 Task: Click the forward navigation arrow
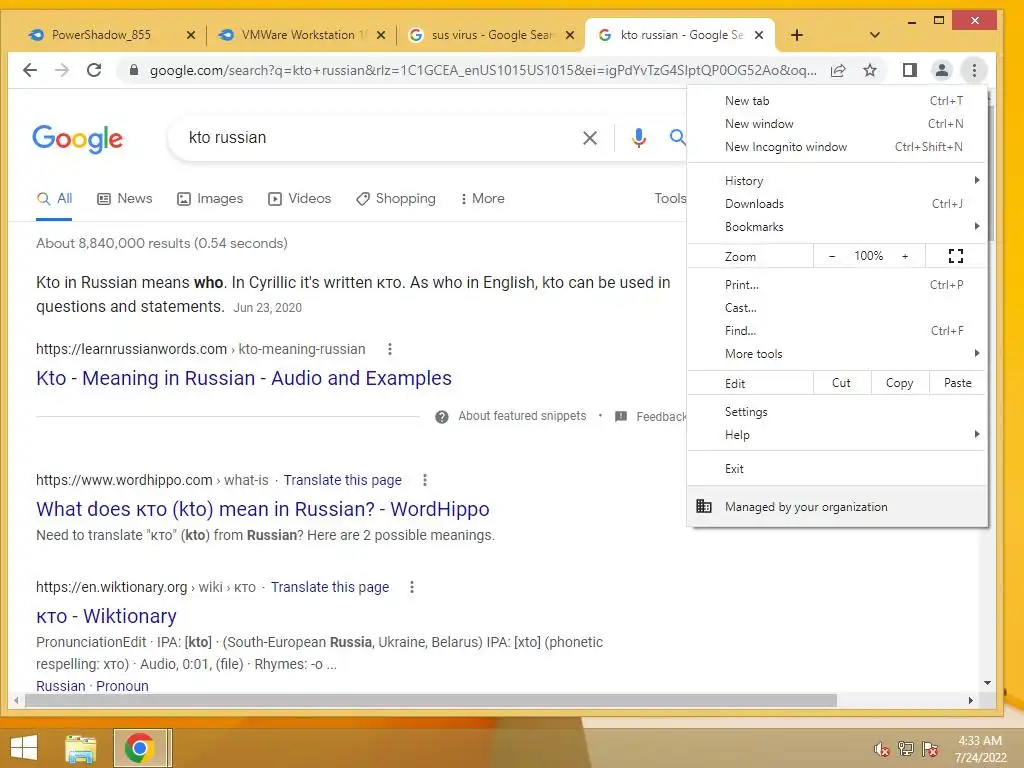[x=61, y=70]
